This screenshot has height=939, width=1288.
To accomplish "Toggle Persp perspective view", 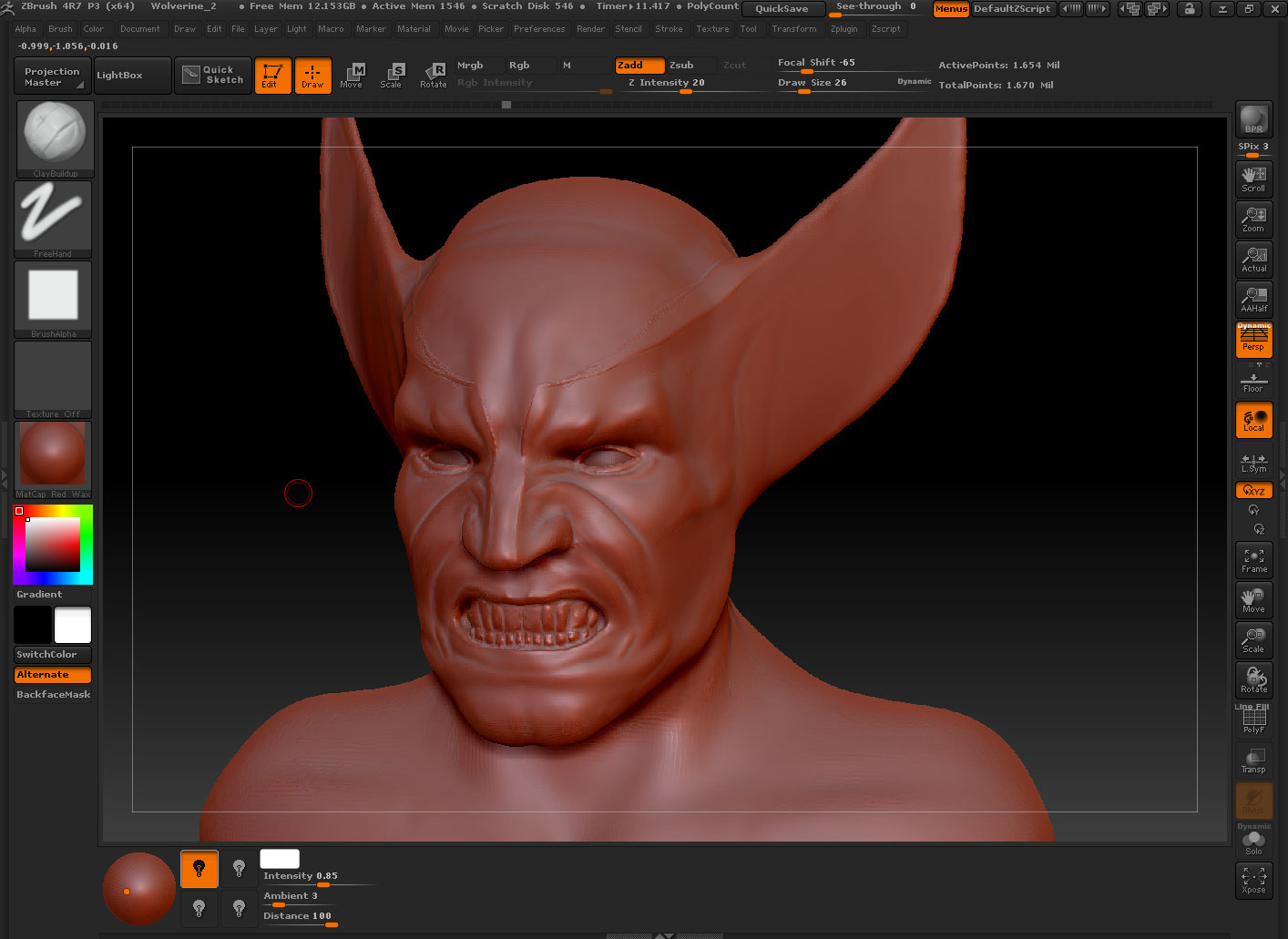I will (x=1254, y=339).
